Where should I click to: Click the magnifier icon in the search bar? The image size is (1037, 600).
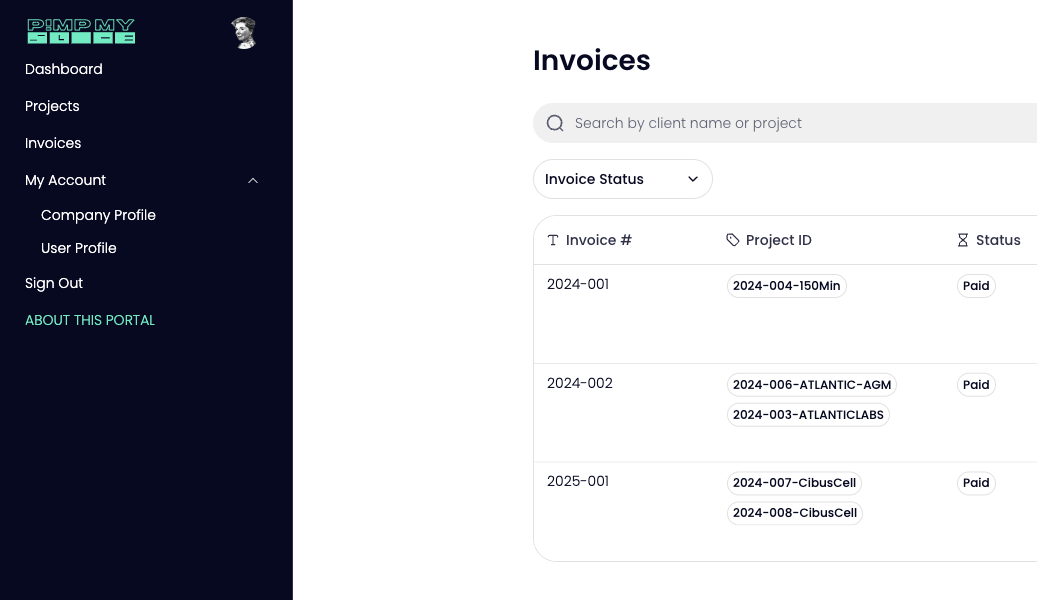pyautogui.click(x=555, y=122)
